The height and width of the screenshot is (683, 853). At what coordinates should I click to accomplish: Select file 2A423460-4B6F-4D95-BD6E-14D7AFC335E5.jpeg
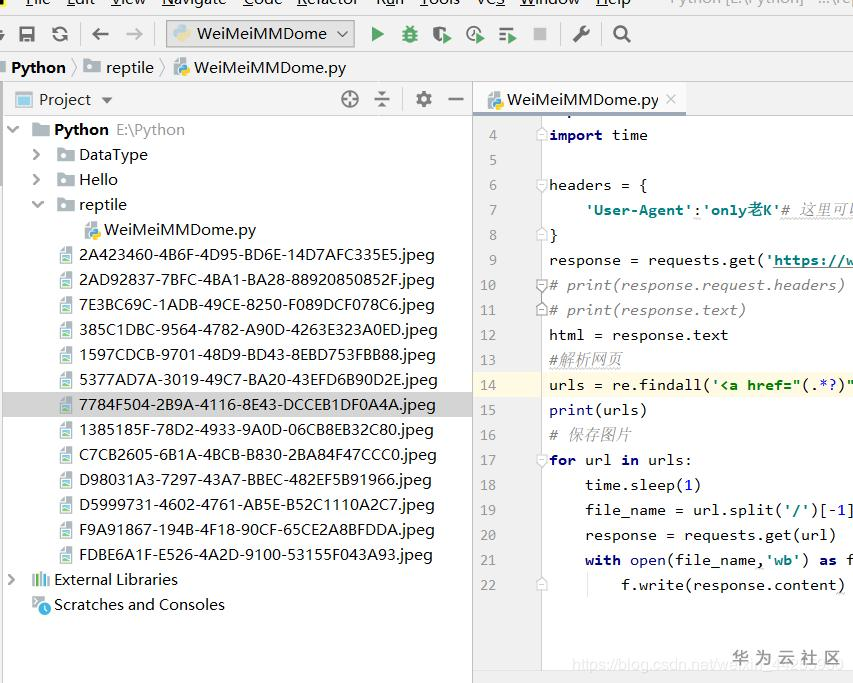[256, 254]
